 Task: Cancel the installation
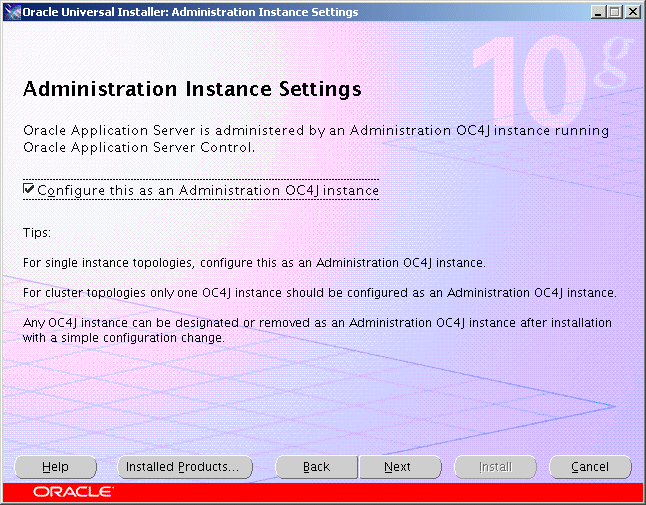(x=590, y=467)
